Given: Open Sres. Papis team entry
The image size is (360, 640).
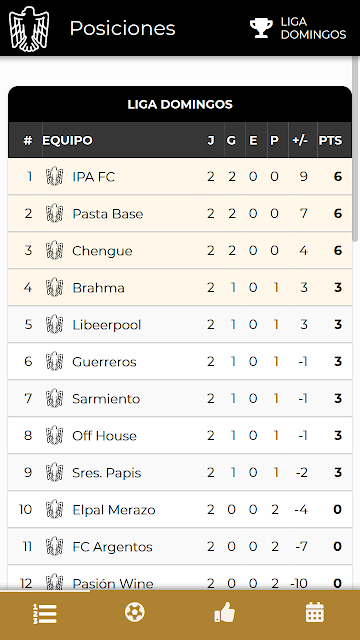Looking at the screenshot, I should pos(107,473).
